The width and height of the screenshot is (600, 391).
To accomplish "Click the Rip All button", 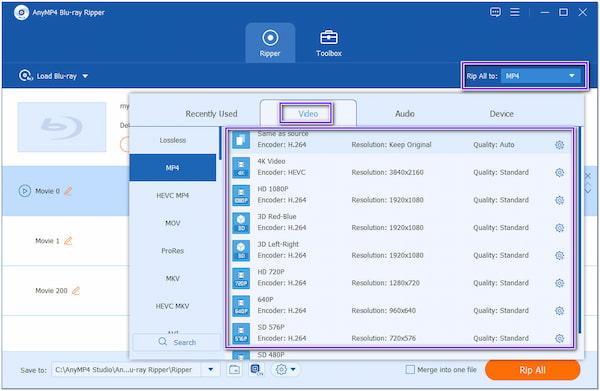I will (x=532, y=370).
